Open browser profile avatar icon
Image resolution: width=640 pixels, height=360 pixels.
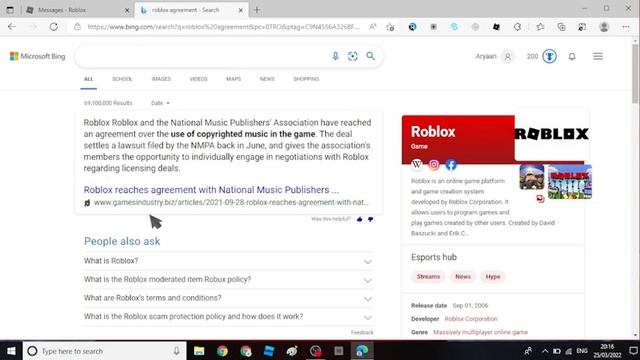pyautogui.click(x=604, y=27)
